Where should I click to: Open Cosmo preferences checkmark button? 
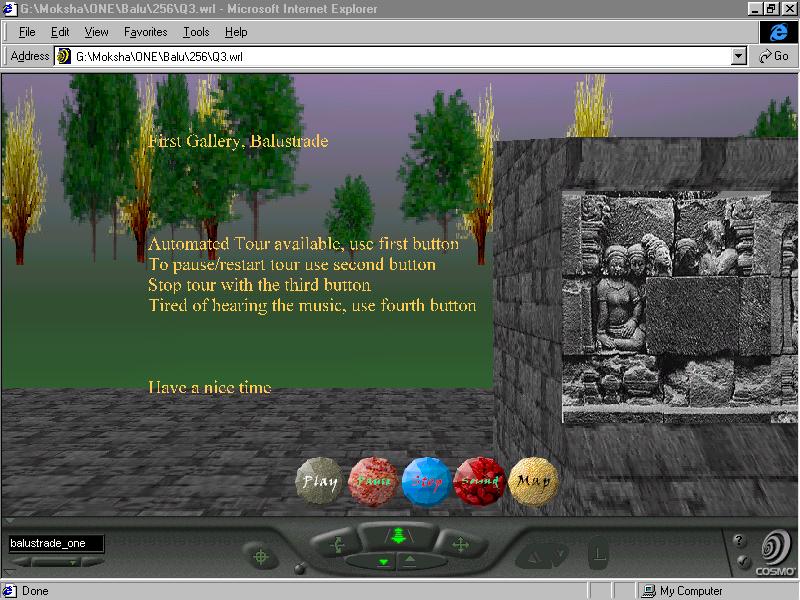740,562
